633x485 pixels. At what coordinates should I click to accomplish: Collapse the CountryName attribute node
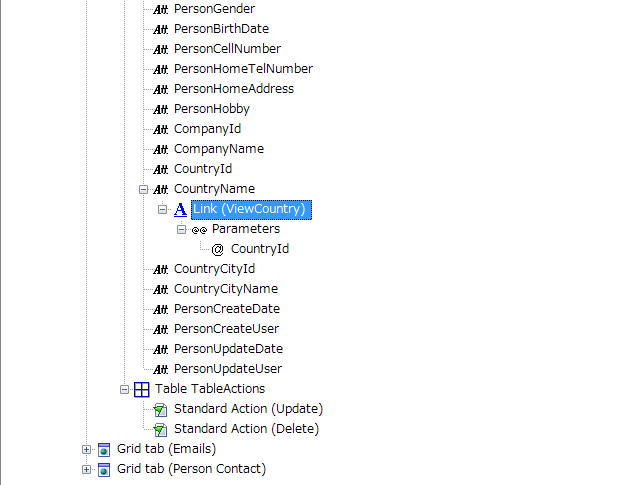coord(144,189)
